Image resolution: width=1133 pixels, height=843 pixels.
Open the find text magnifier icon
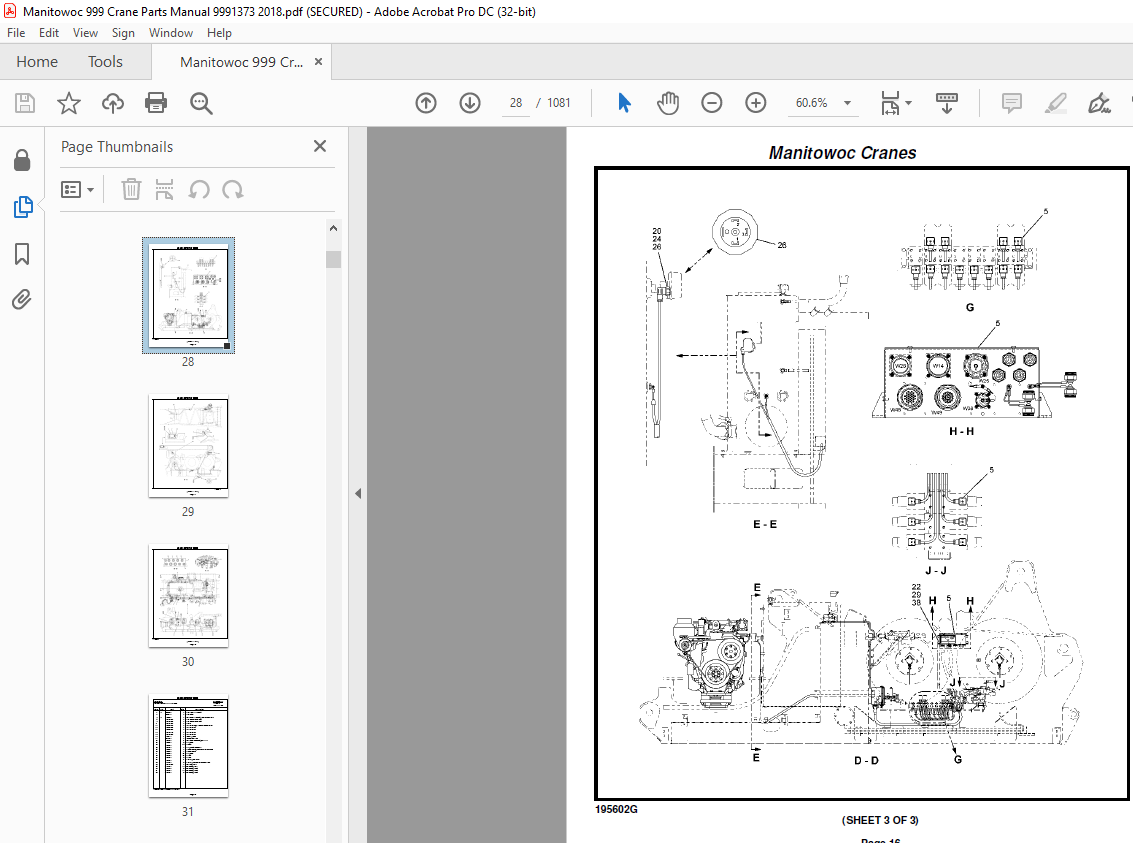(201, 103)
